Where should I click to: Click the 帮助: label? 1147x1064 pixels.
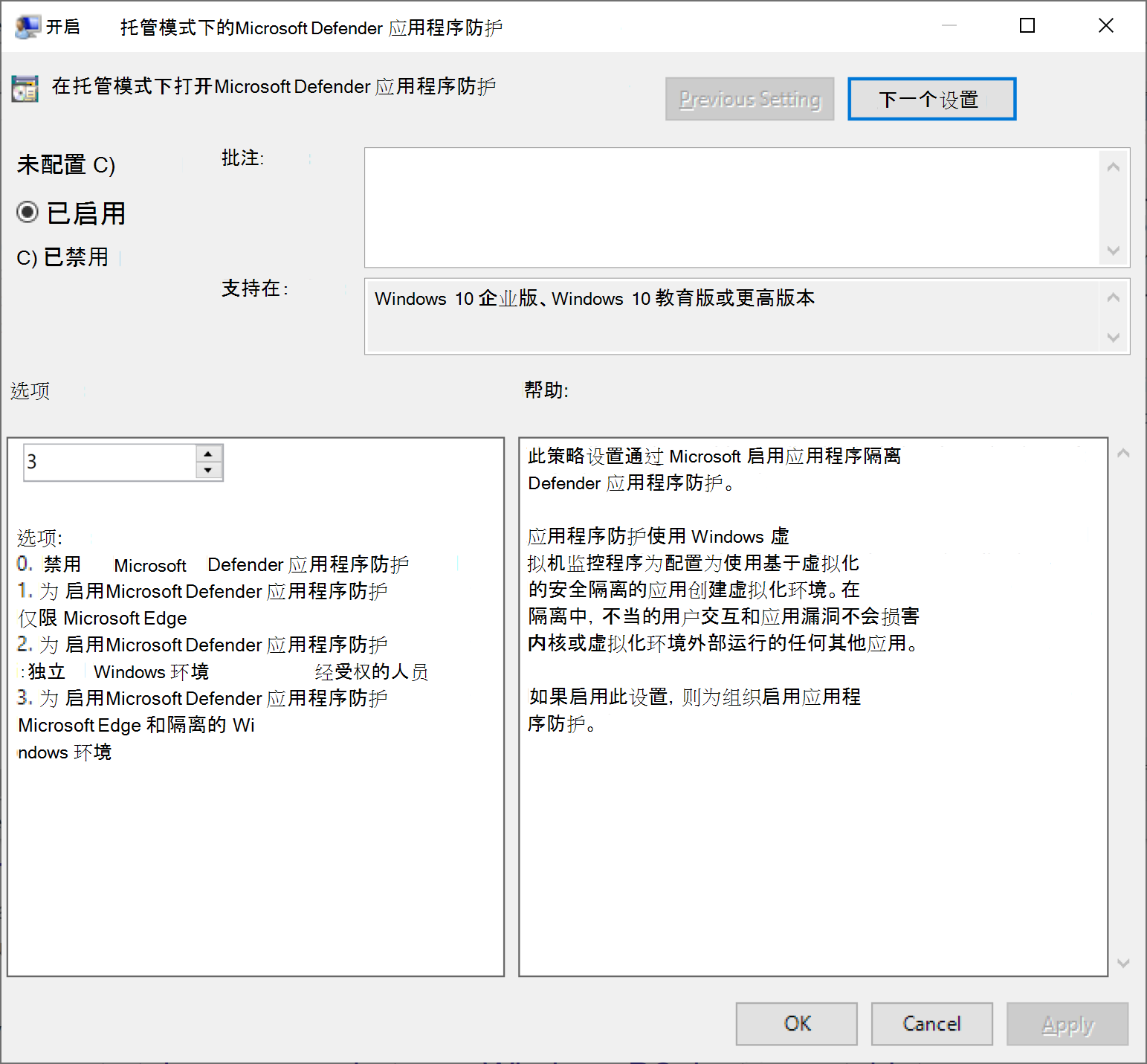pos(546,390)
